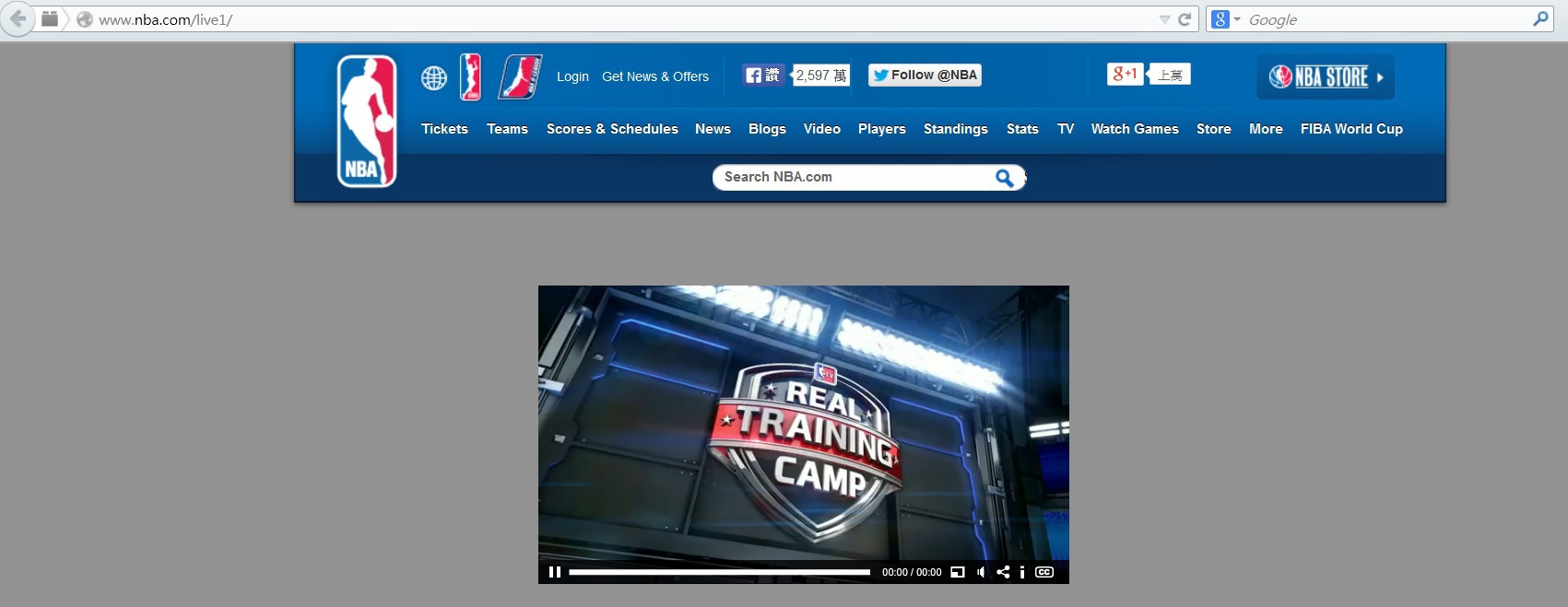
Task: Click Follow @NBA Twitter button
Action: click(925, 76)
